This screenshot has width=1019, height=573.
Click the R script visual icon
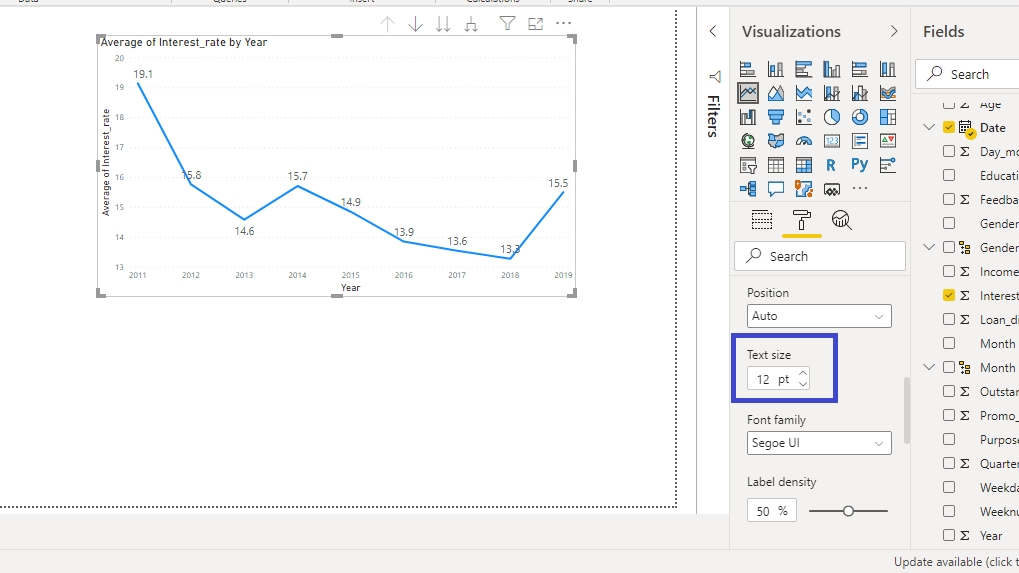click(832, 165)
